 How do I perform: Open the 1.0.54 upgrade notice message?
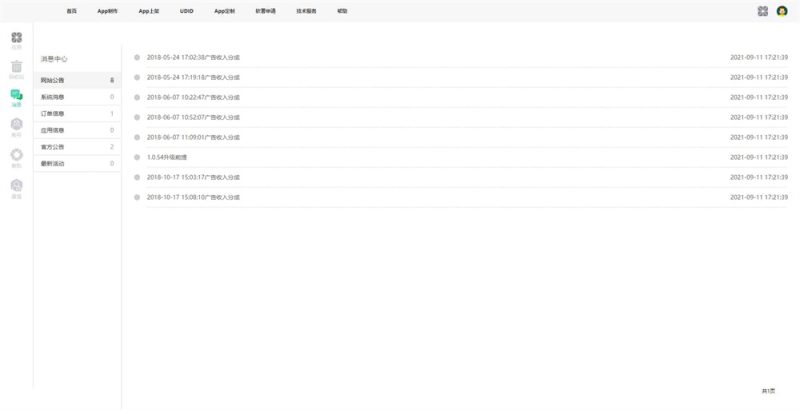click(x=167, y=157)
